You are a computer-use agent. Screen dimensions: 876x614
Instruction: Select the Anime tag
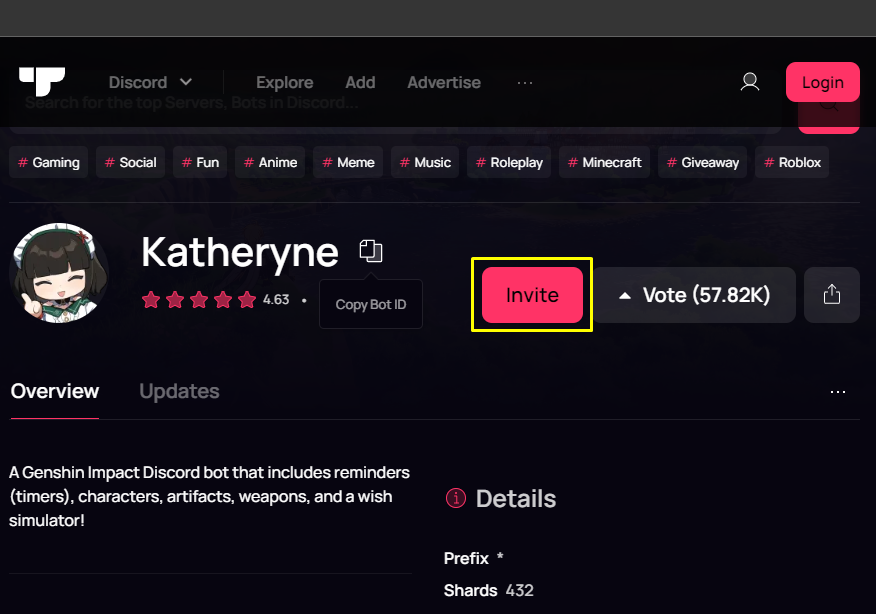click(270, 162)
